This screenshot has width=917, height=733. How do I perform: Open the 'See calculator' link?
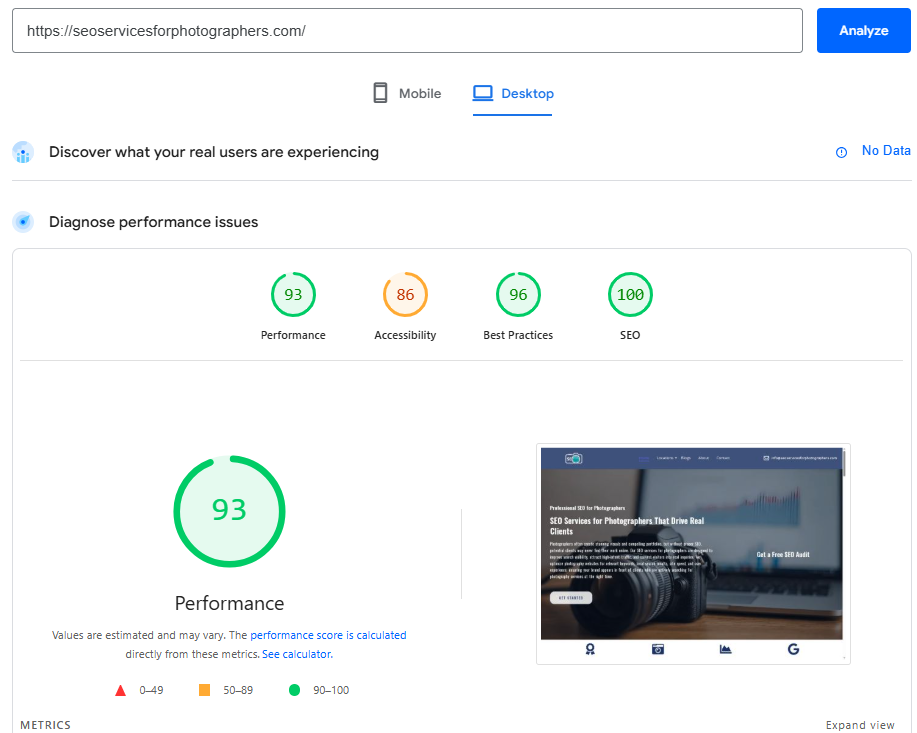pyautogui.click(x=296, y=654)
